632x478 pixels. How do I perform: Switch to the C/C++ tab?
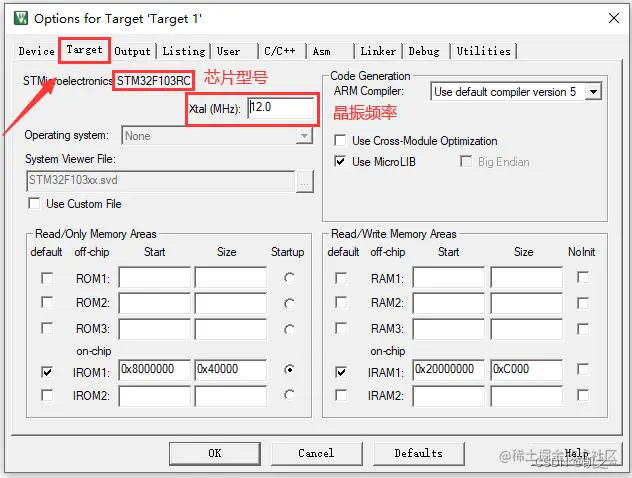(x=280, y=52)
